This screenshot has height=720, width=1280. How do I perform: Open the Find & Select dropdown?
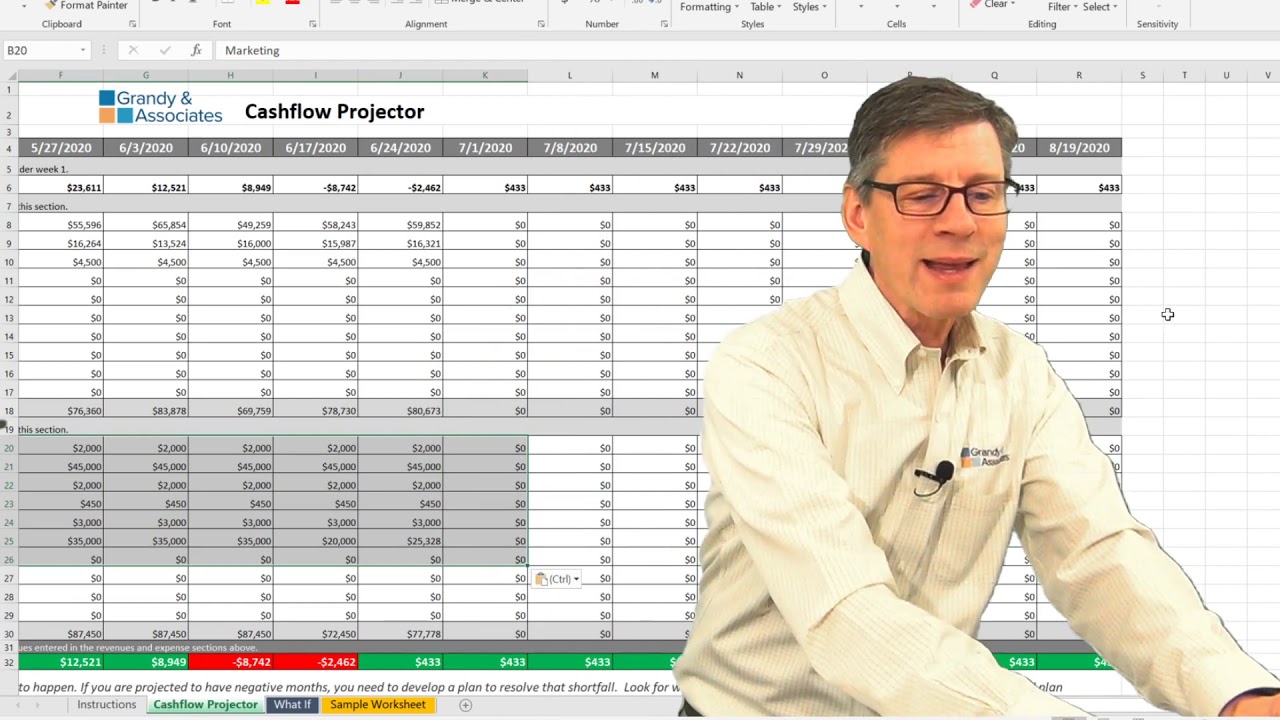tap(1100, 6)
